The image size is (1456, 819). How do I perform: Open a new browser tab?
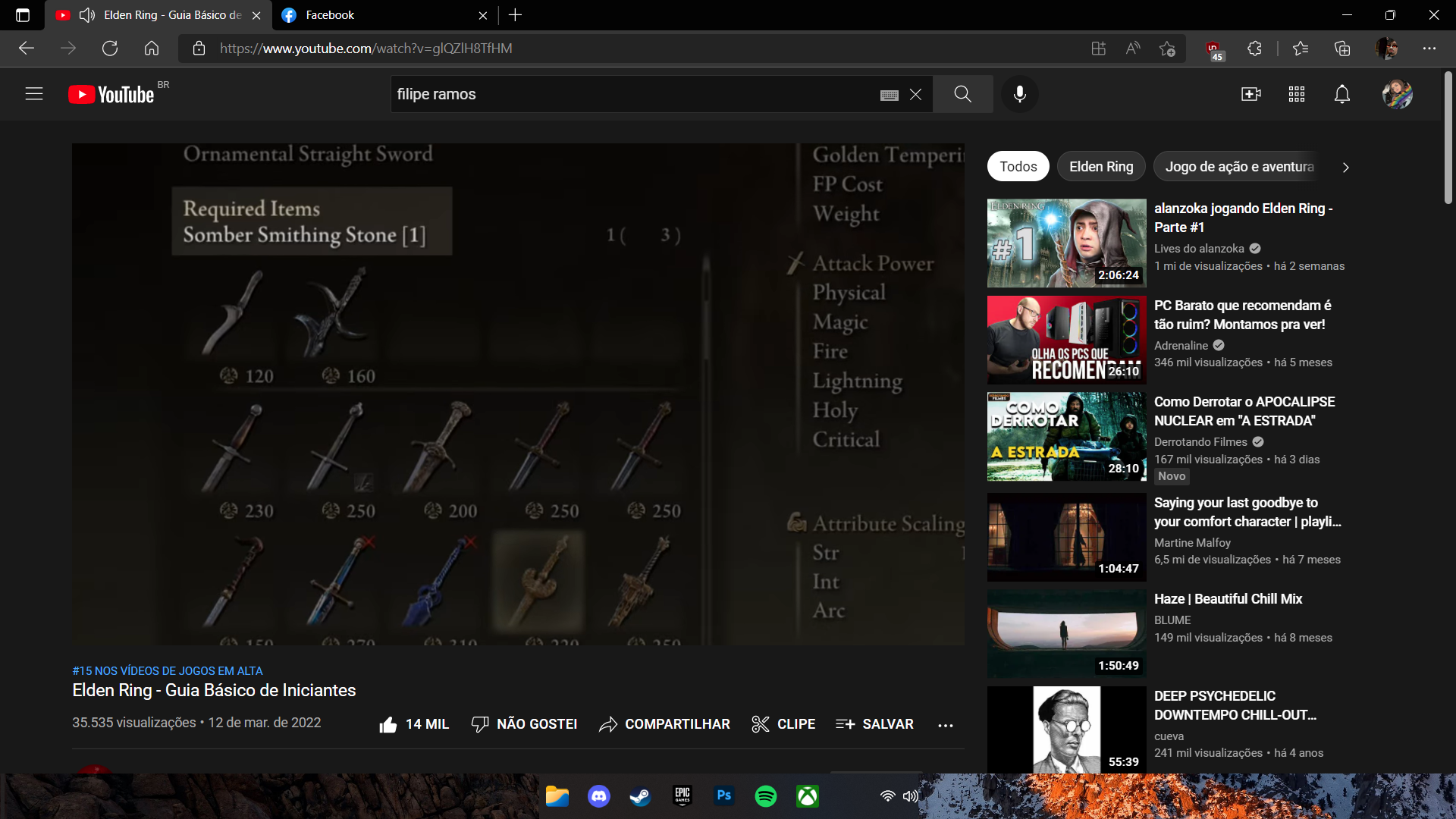[x=516, y=15]
